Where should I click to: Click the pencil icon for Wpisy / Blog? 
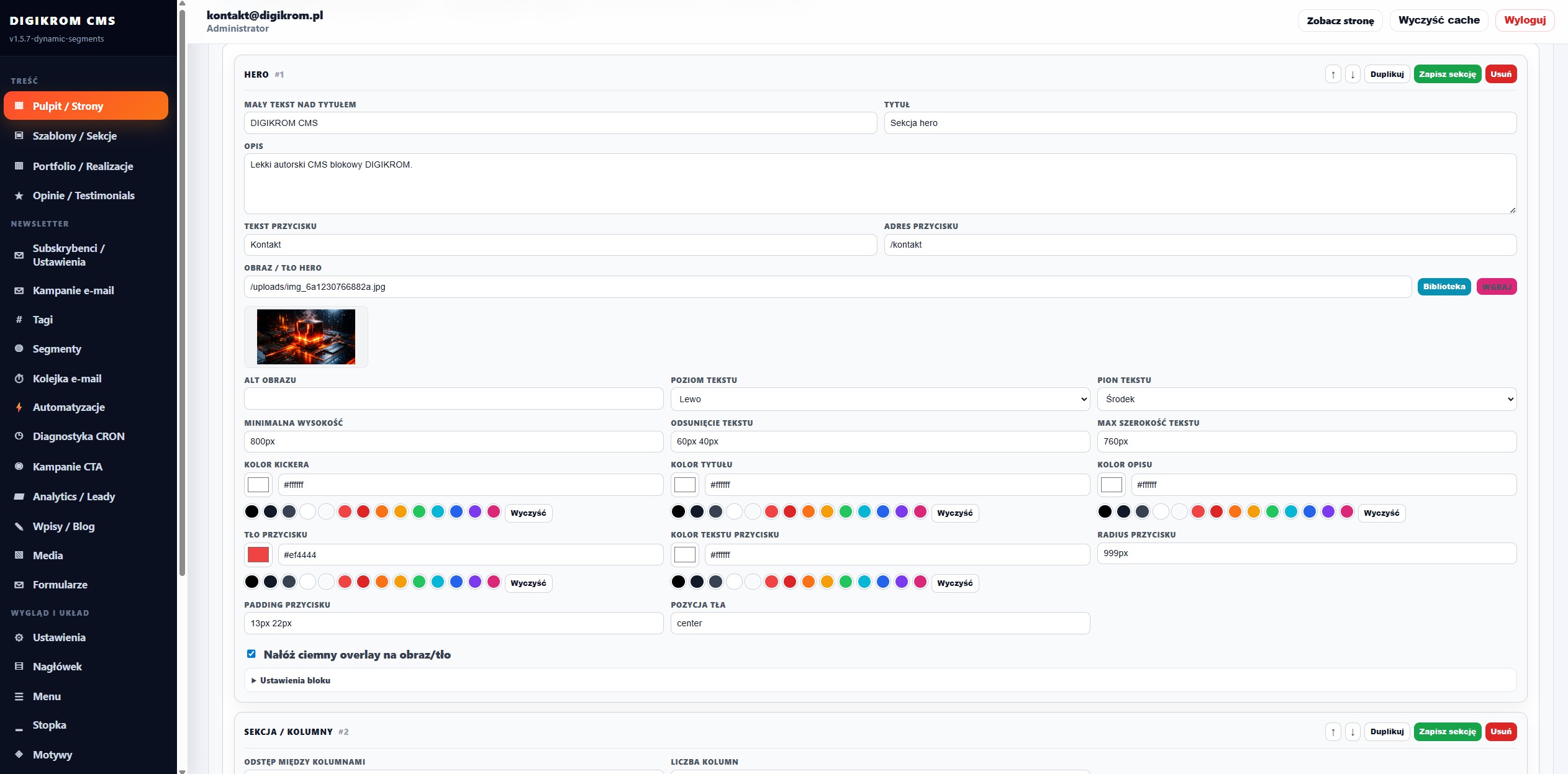19,526
